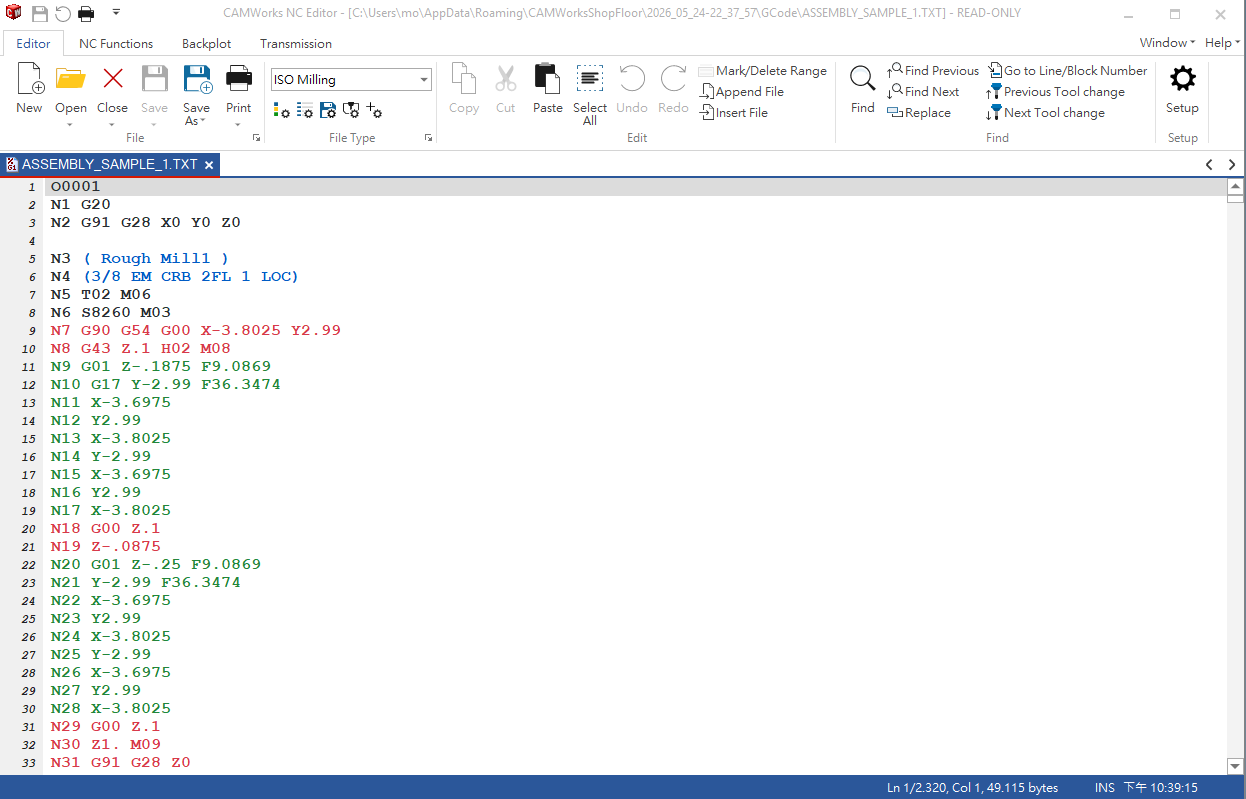
Task: Expand the arrow below the Open button
Action: (70, 124)
